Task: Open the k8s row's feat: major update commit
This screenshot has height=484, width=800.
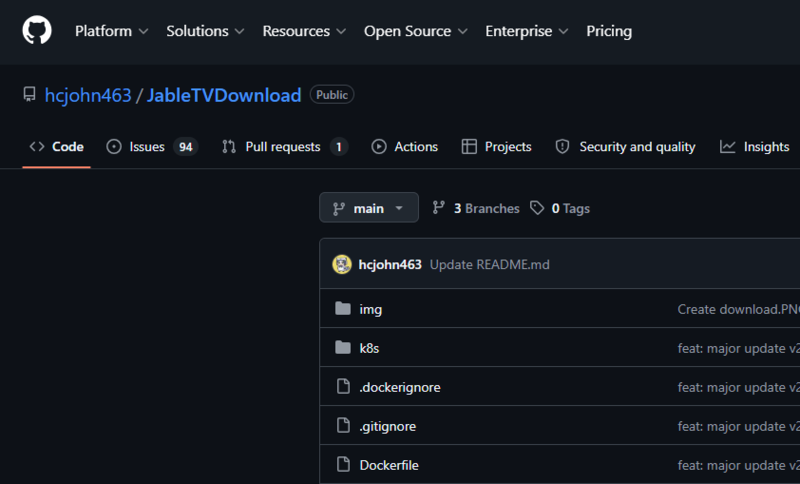Action: pos(738,348)
